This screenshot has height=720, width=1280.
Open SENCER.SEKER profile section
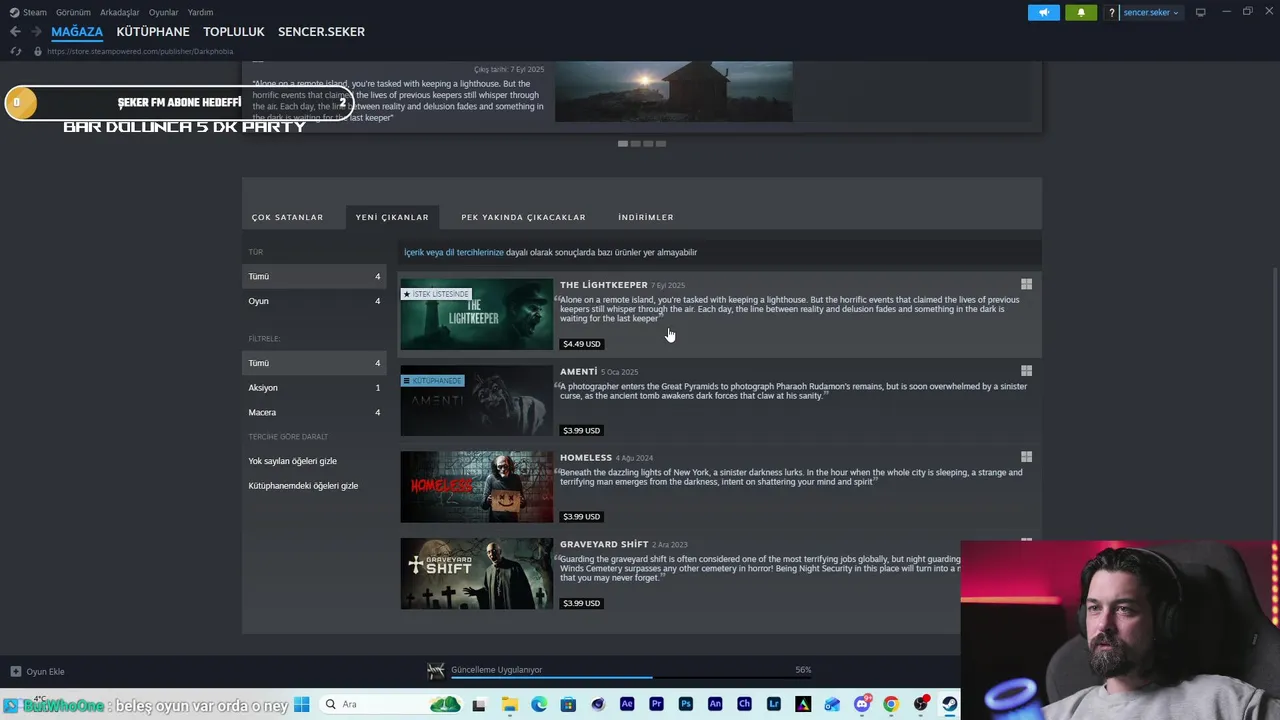click(321, 32)
